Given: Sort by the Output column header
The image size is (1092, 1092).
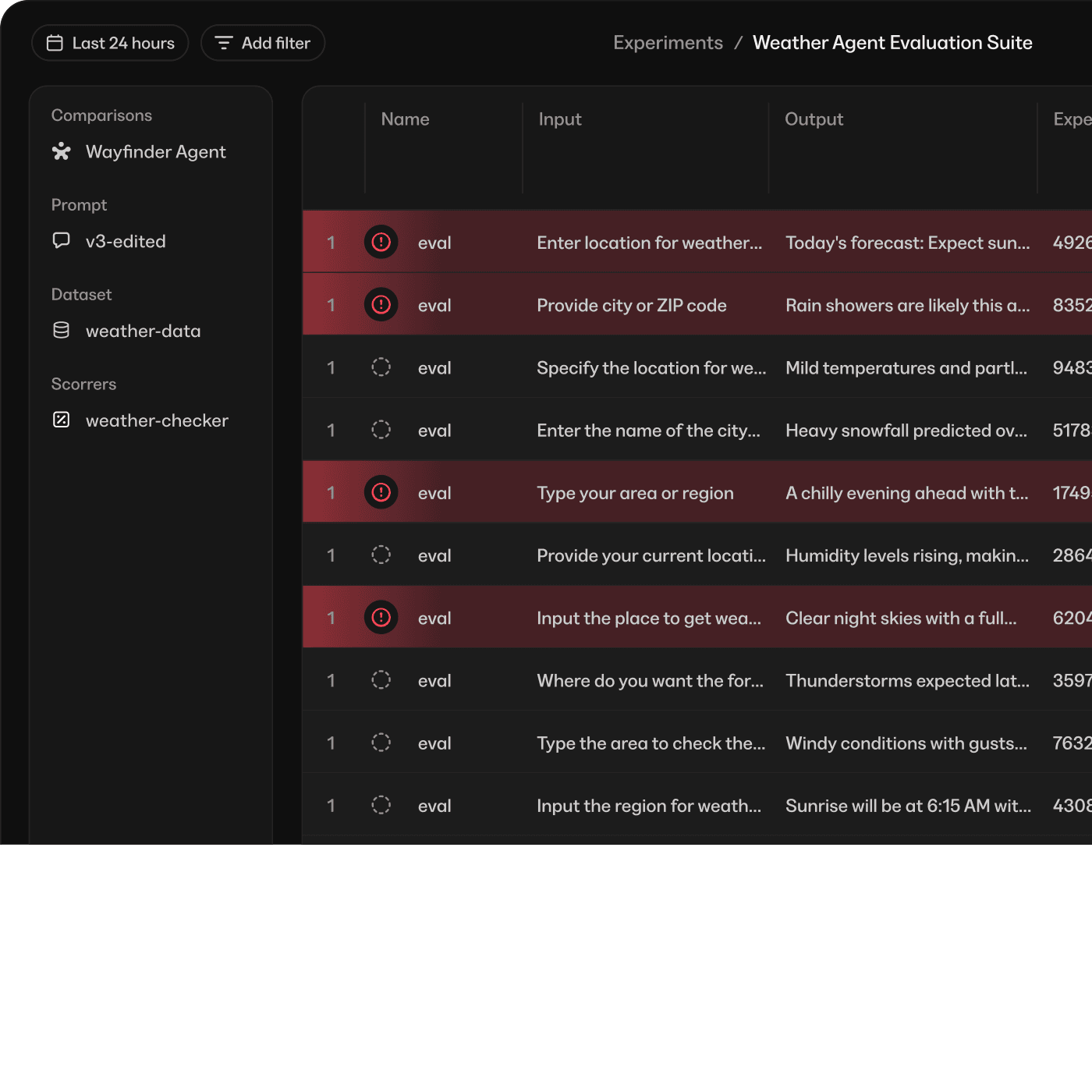Looking at the screenshot, I should [814, 119].
